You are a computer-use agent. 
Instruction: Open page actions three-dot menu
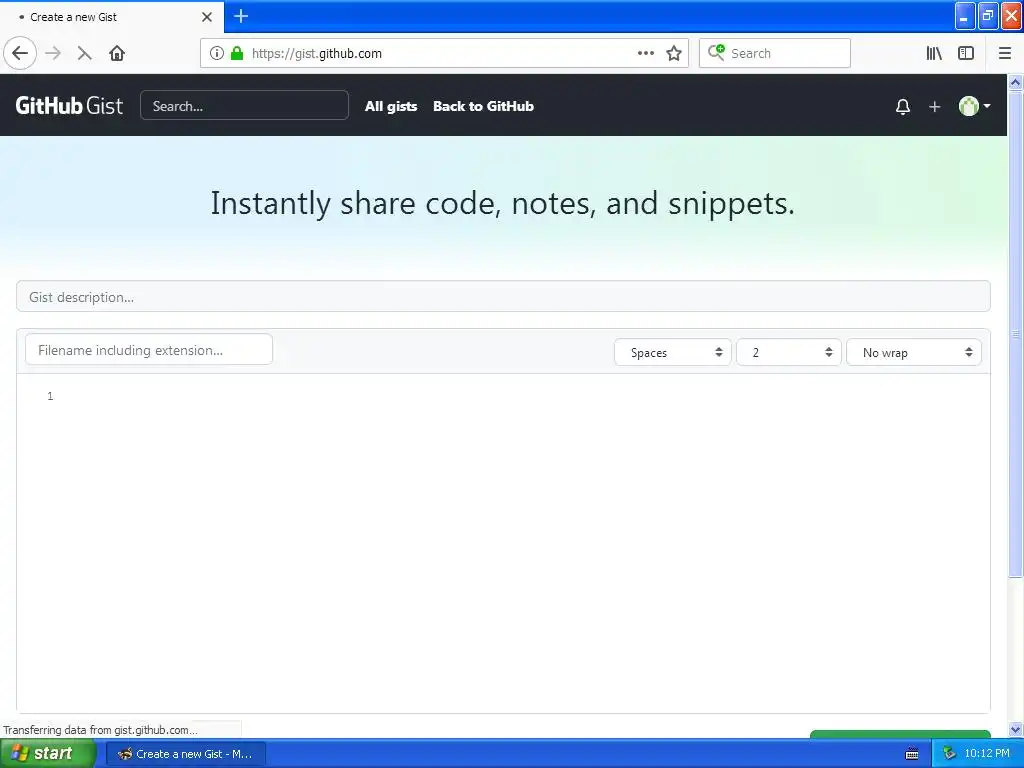646,54
